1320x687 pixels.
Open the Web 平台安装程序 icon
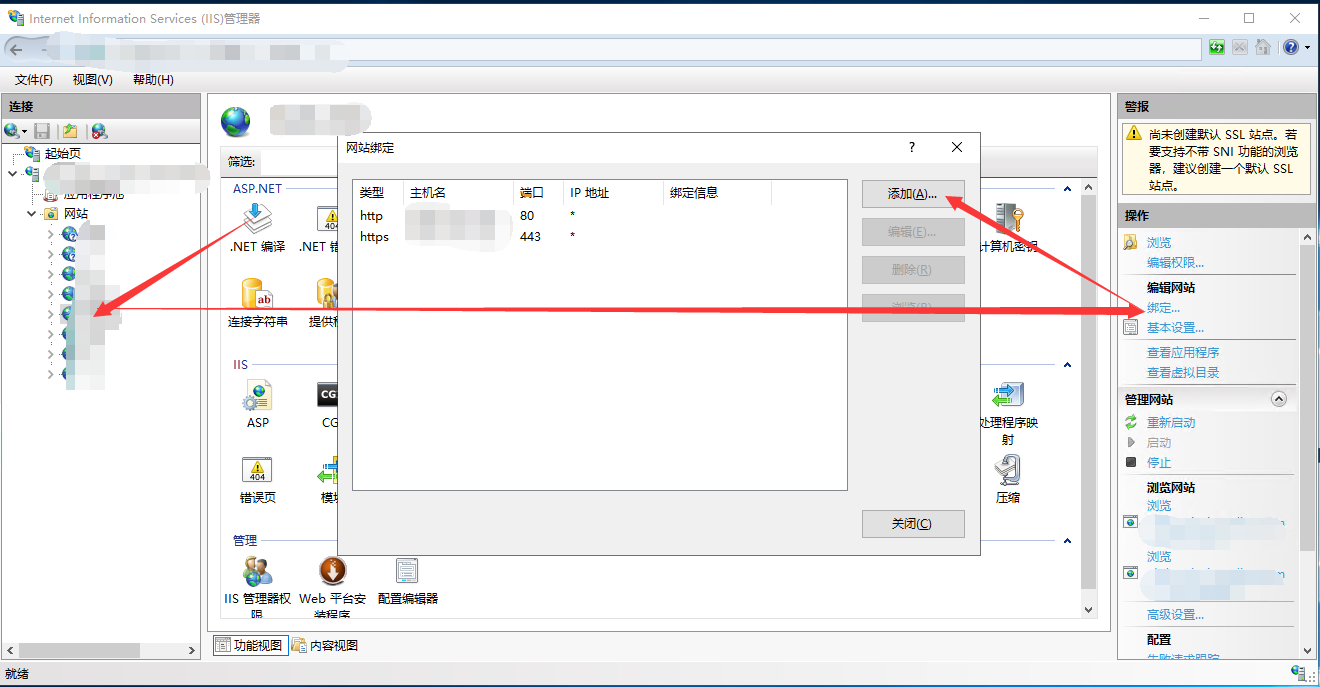(x=333, y=571)
